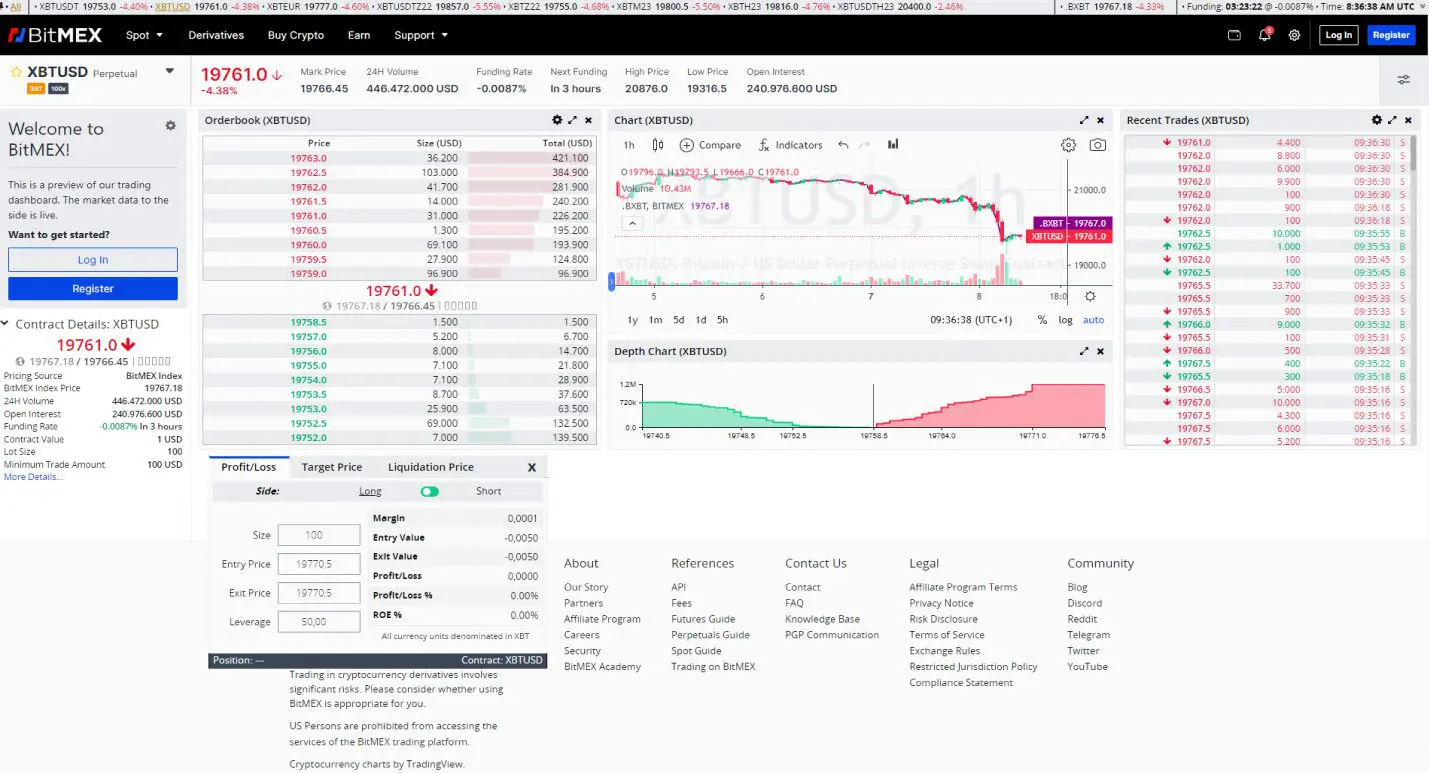
Task: Open header settings gear next to Log In
Action: click(1294, 35)
